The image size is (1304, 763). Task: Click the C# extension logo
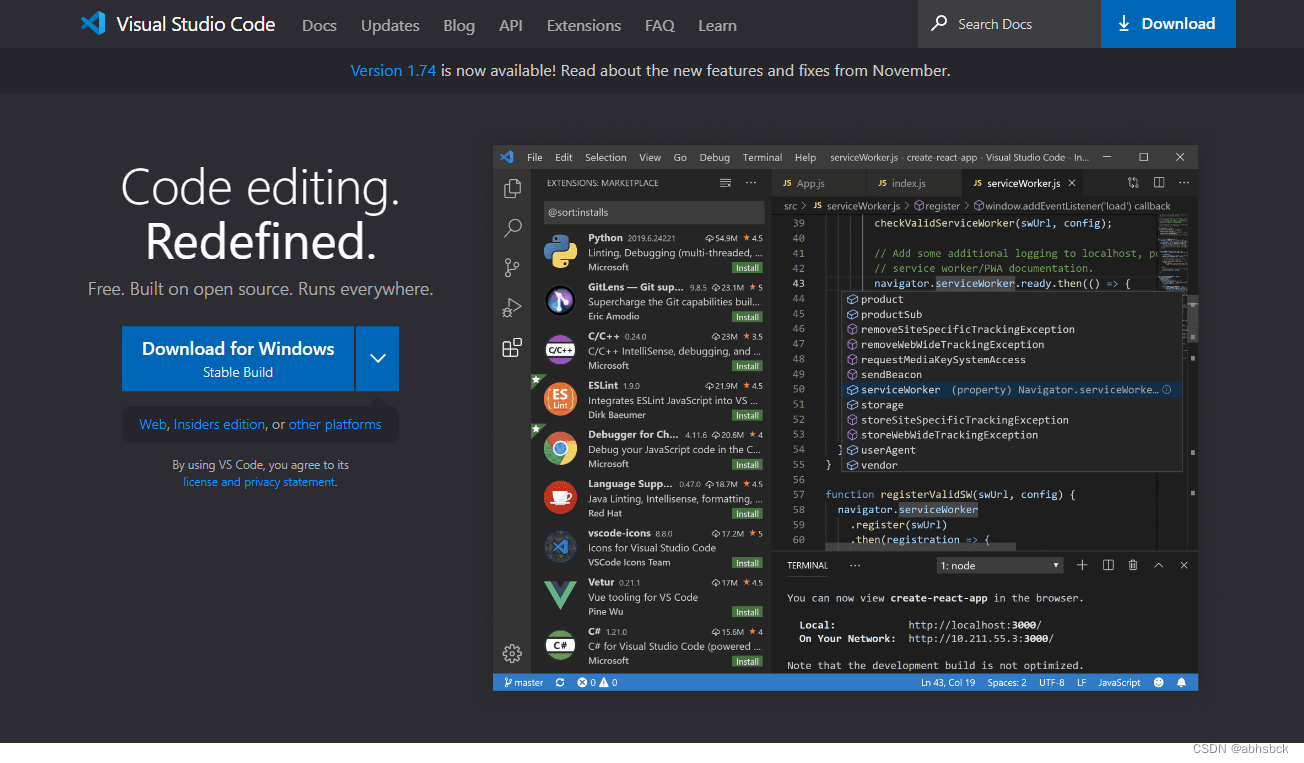pyautogui.click(x=560, y=645)
